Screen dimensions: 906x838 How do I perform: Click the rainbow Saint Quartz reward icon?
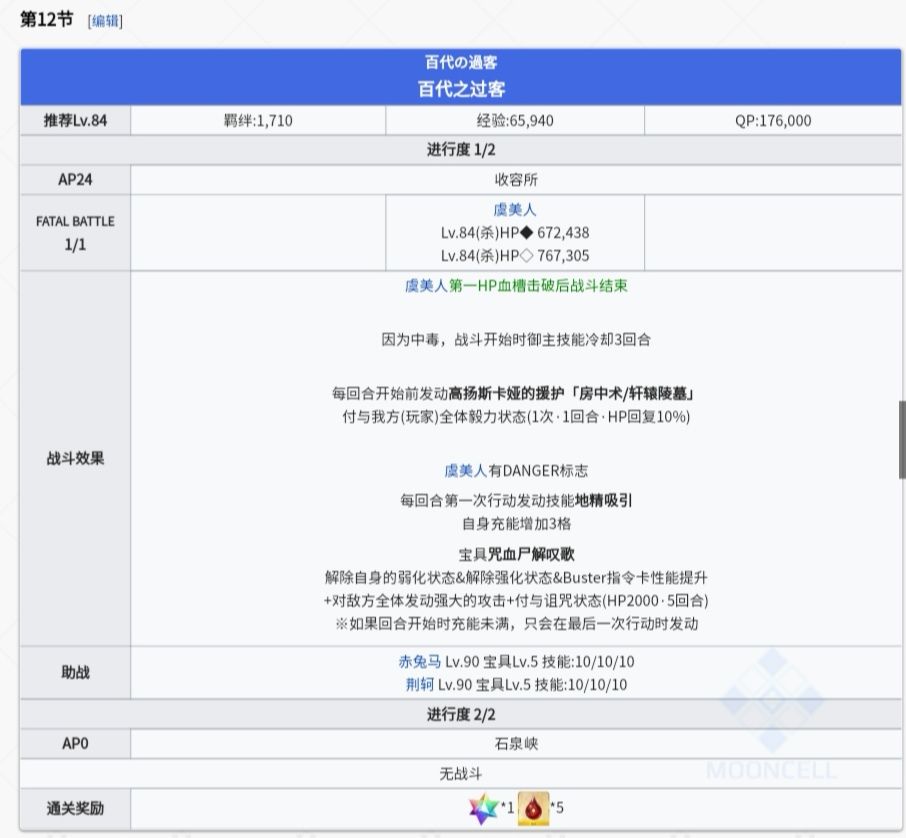click(484, 808)
